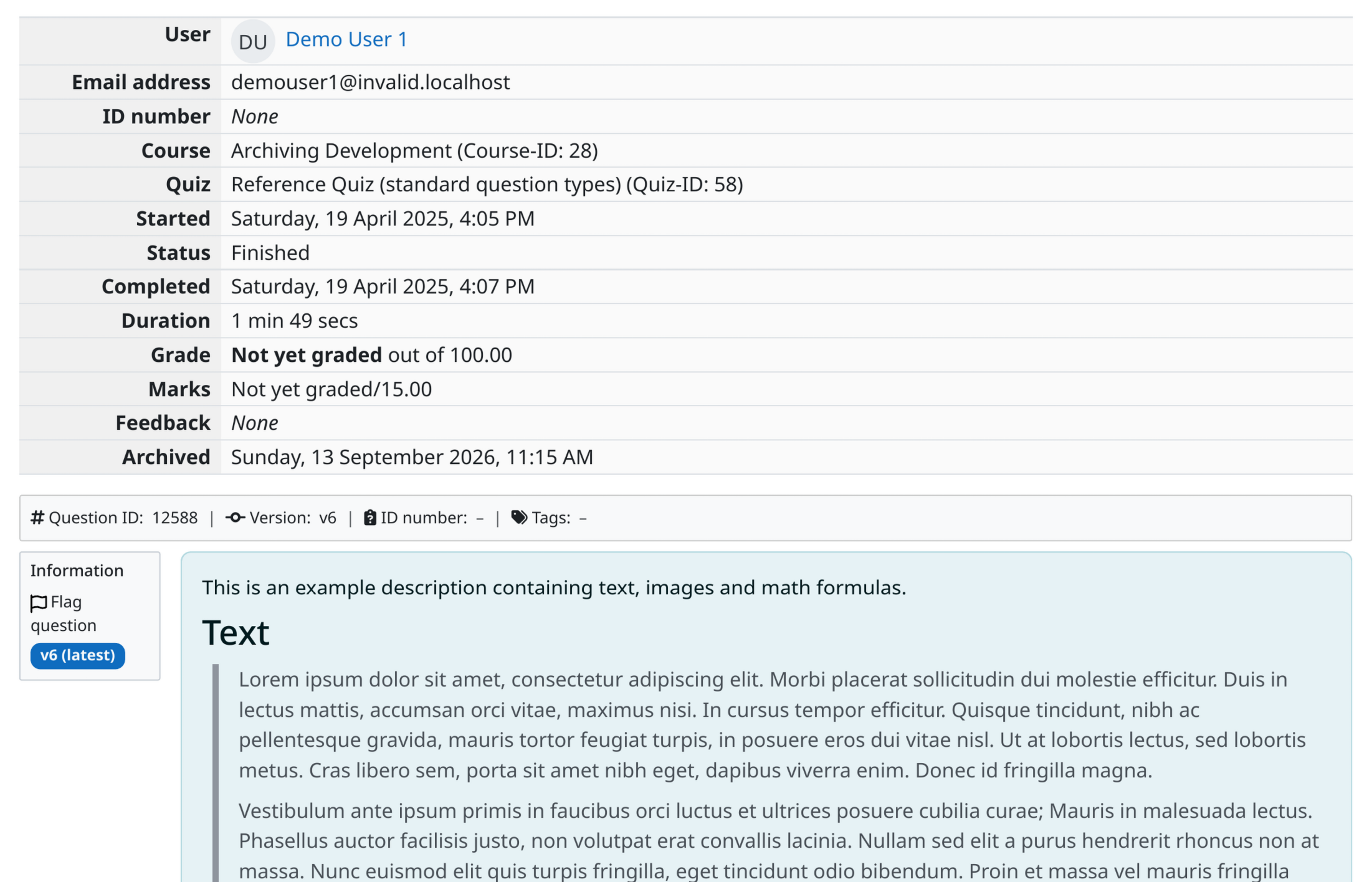Click the ID number badge icon
The height and width of the screenshot is (882, 1372).
pyautogui.click(x=370, y=518)
